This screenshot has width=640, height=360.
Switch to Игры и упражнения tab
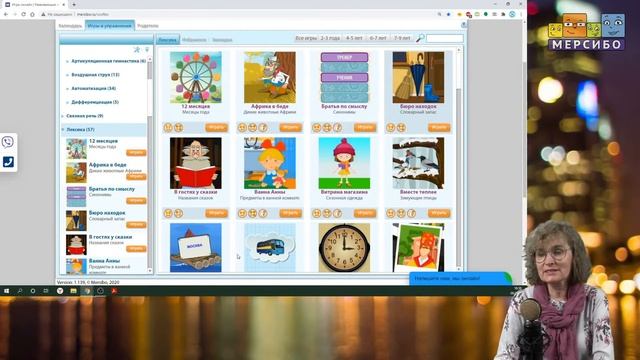pos(110,26)
